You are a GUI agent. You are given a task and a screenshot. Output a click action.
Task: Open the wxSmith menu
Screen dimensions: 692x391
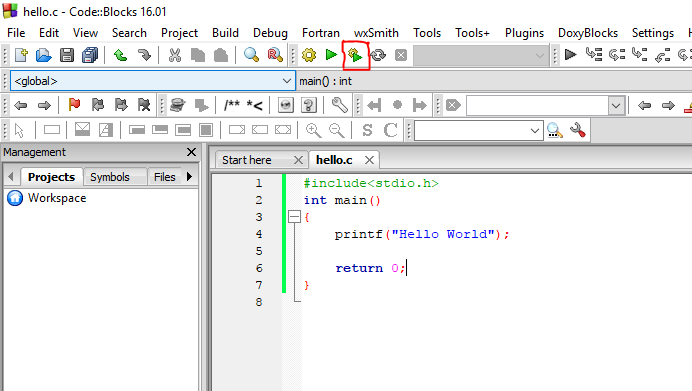pos(376,33)
